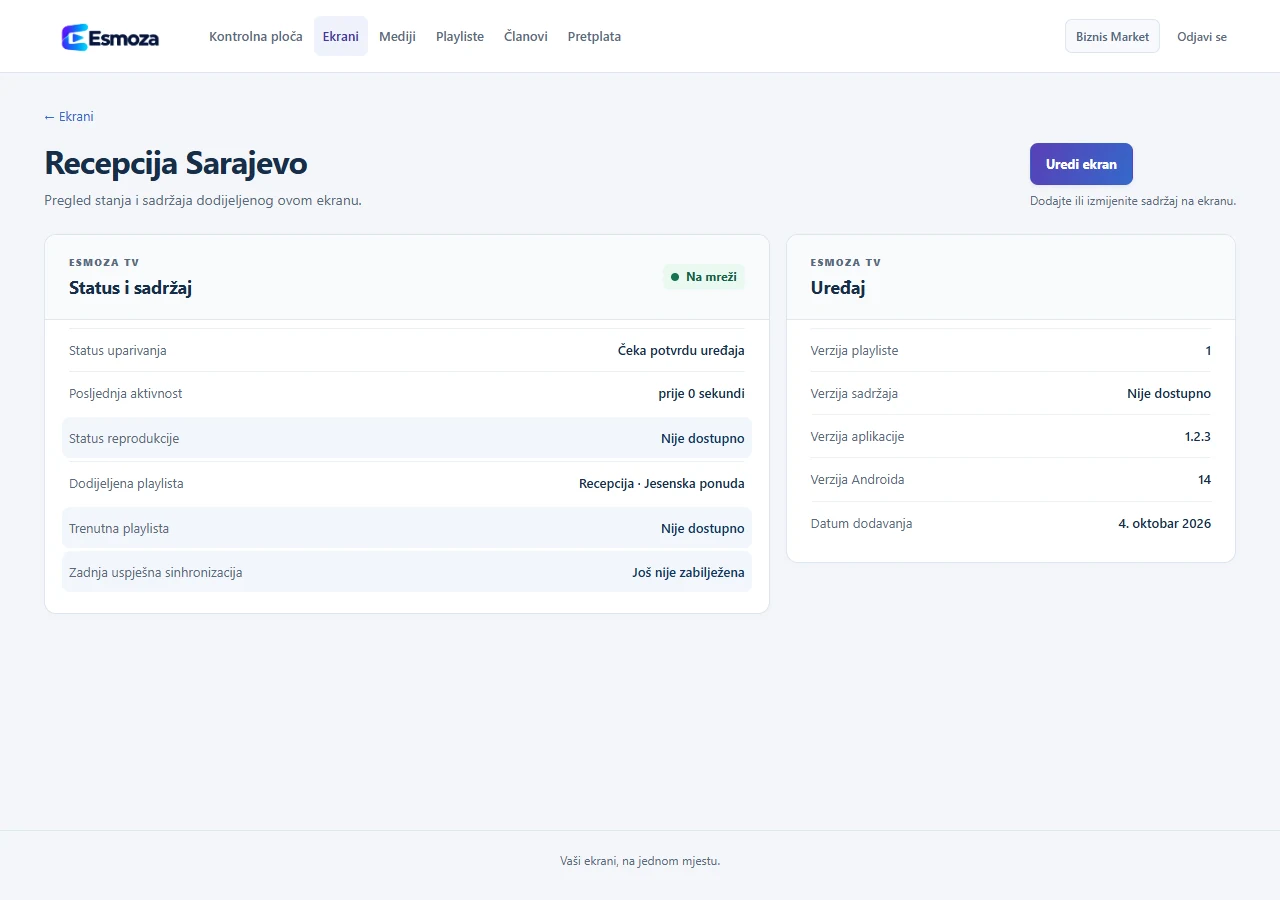Screen dimensions: 1280x900
Task: Click the Na mreži status badge
Action: tap(704, 277)
